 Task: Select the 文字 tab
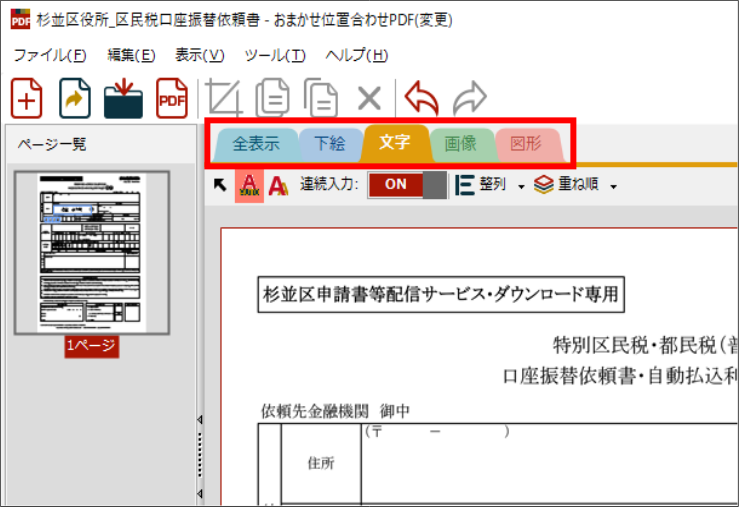pyautogui.click(x=394, y=142)
